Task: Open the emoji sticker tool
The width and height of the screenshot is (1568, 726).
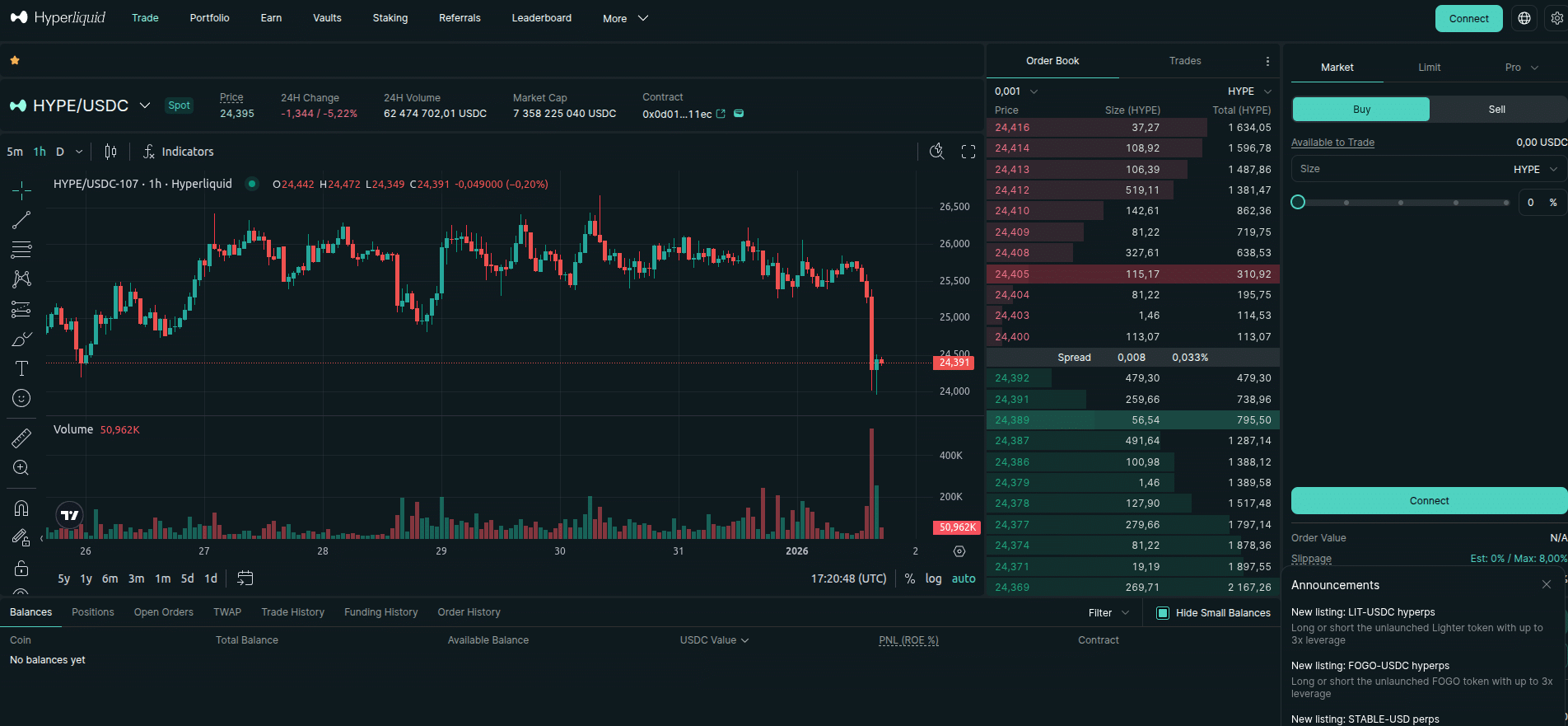Action: (x=21, y=398)
